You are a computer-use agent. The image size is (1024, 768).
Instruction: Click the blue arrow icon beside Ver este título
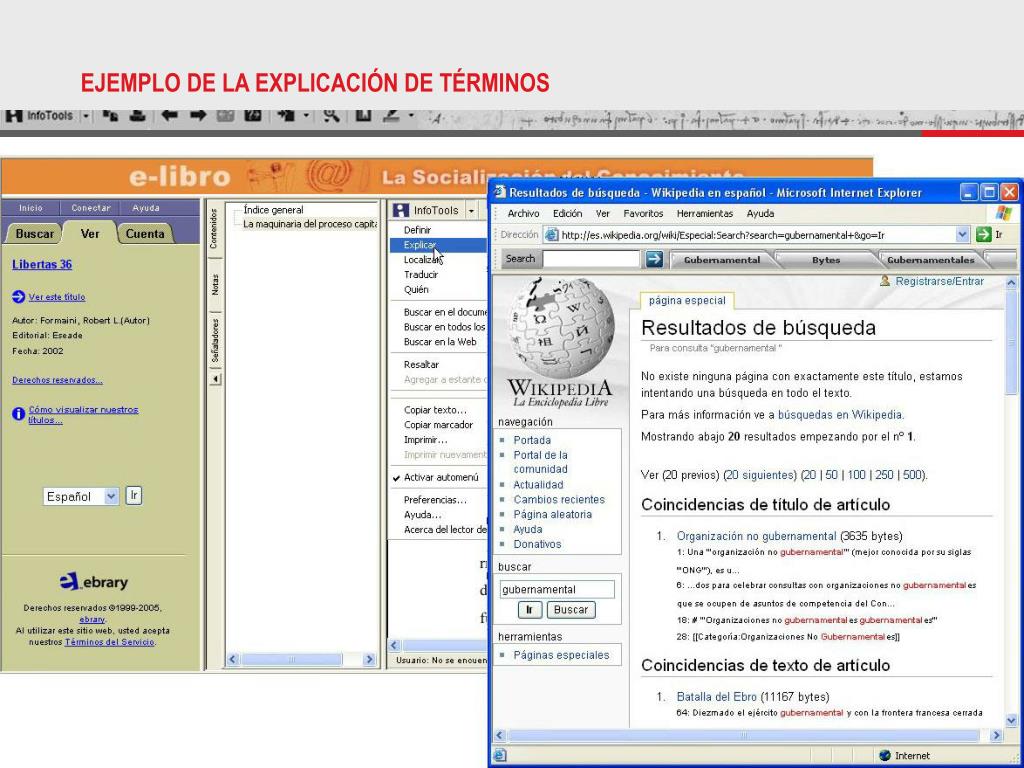(x=18, y=297)
